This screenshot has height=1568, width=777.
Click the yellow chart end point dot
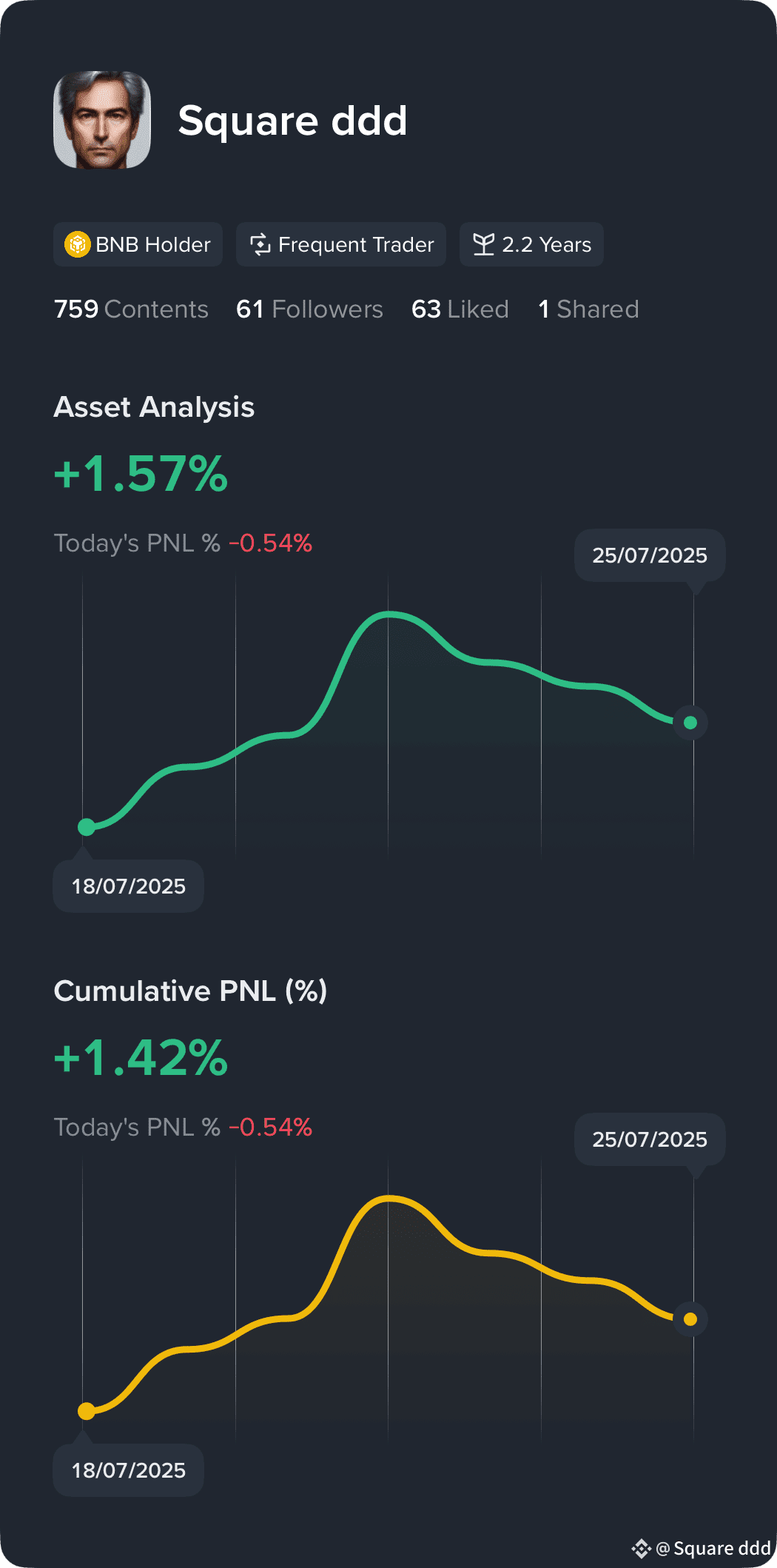[x=690, y=1319]
